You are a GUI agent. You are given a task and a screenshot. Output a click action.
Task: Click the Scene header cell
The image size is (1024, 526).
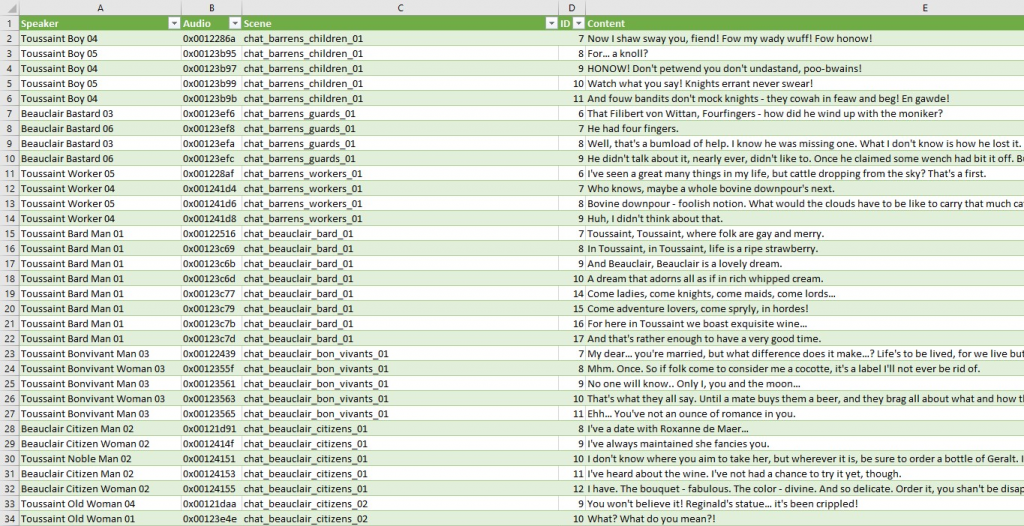(x=400, y=24)
